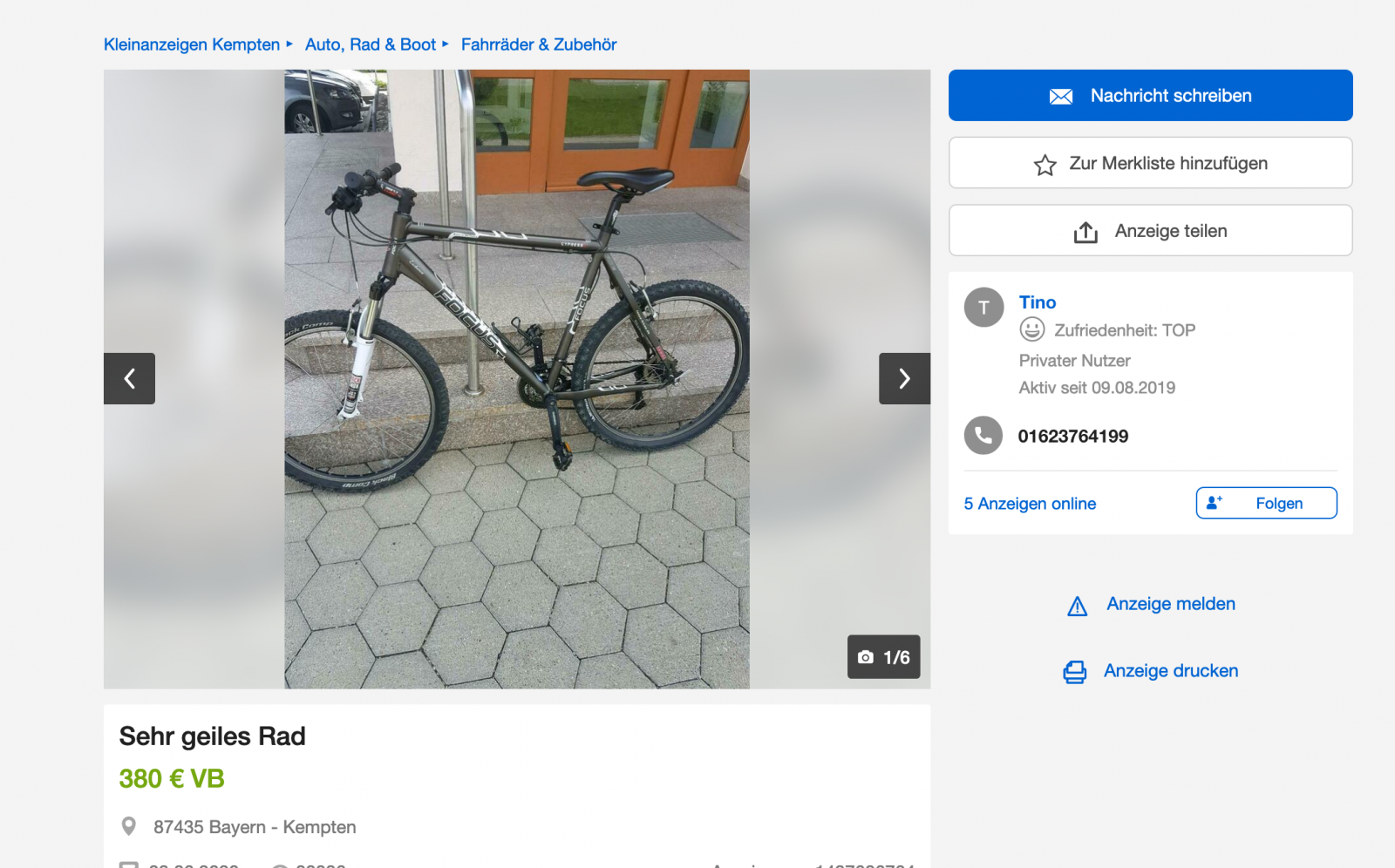This screenshot has width=1395, height=868.
Task: View the seller's 5 Anzeigen online
Action: (1030, 504)
